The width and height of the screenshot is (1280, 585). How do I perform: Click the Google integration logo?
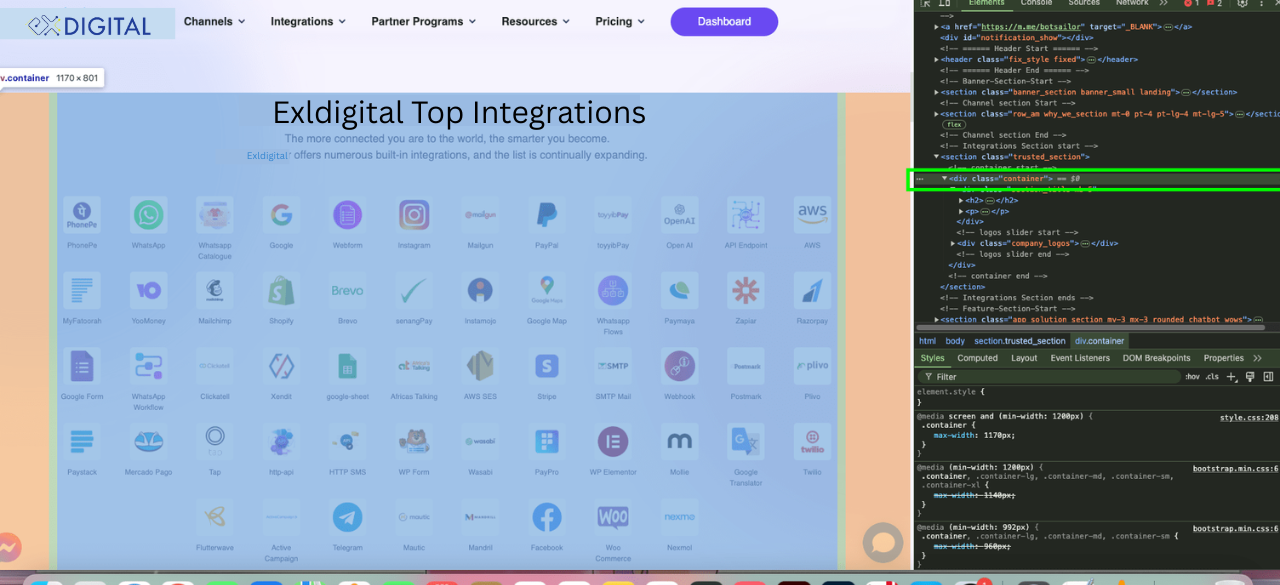point(281,214)
